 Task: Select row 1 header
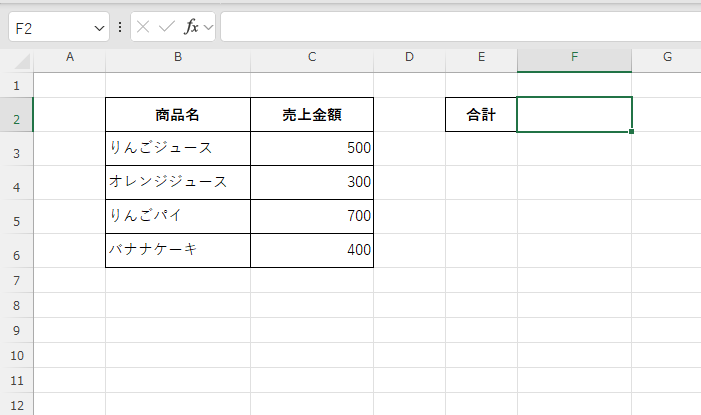17,85
